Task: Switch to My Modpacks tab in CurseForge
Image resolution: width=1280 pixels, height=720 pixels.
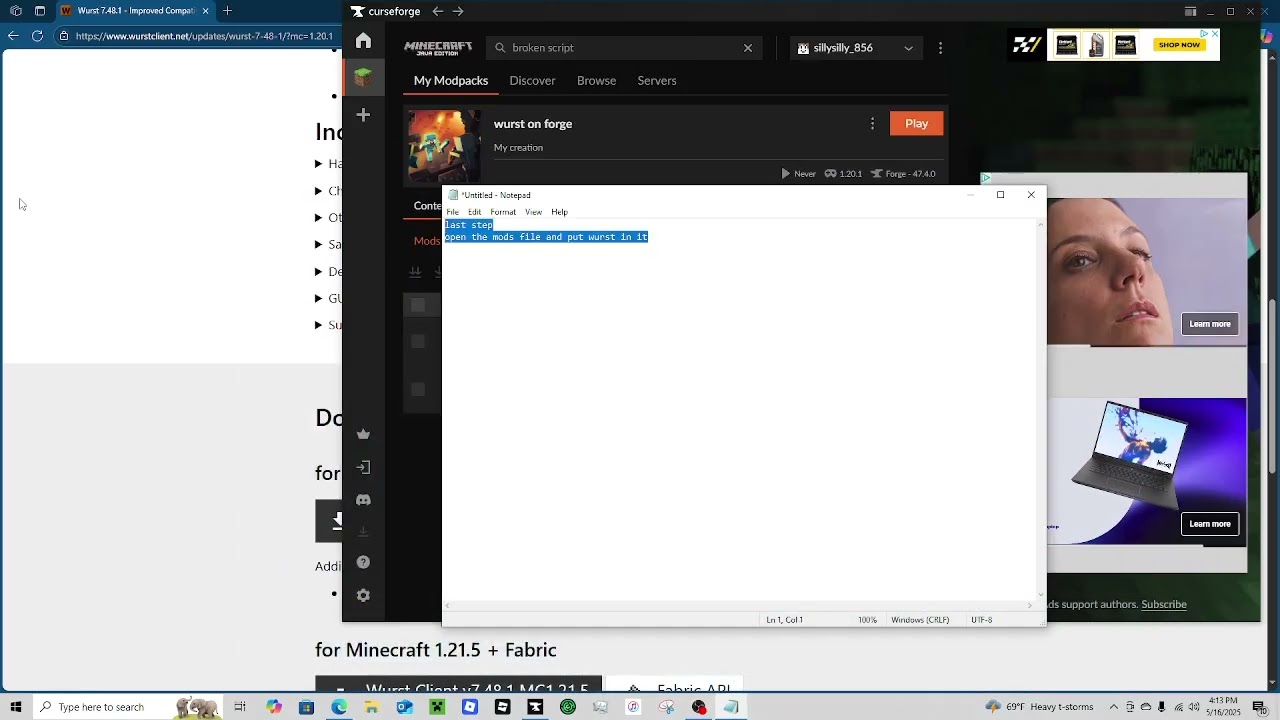Action: point(451,80)
